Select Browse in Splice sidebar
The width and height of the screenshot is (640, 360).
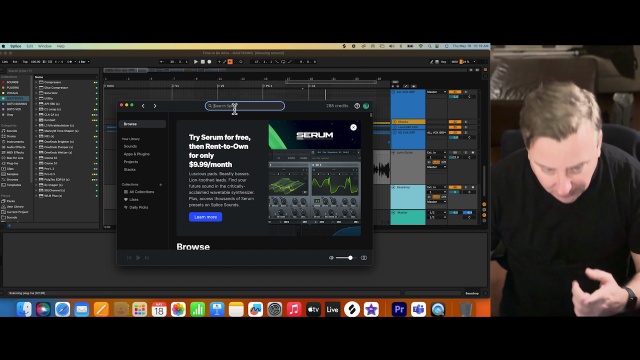point(142,124)
